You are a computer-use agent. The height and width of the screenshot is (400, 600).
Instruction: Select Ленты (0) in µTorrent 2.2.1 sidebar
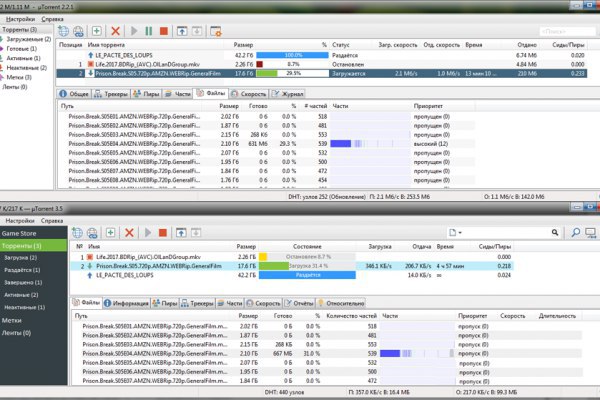15,87
